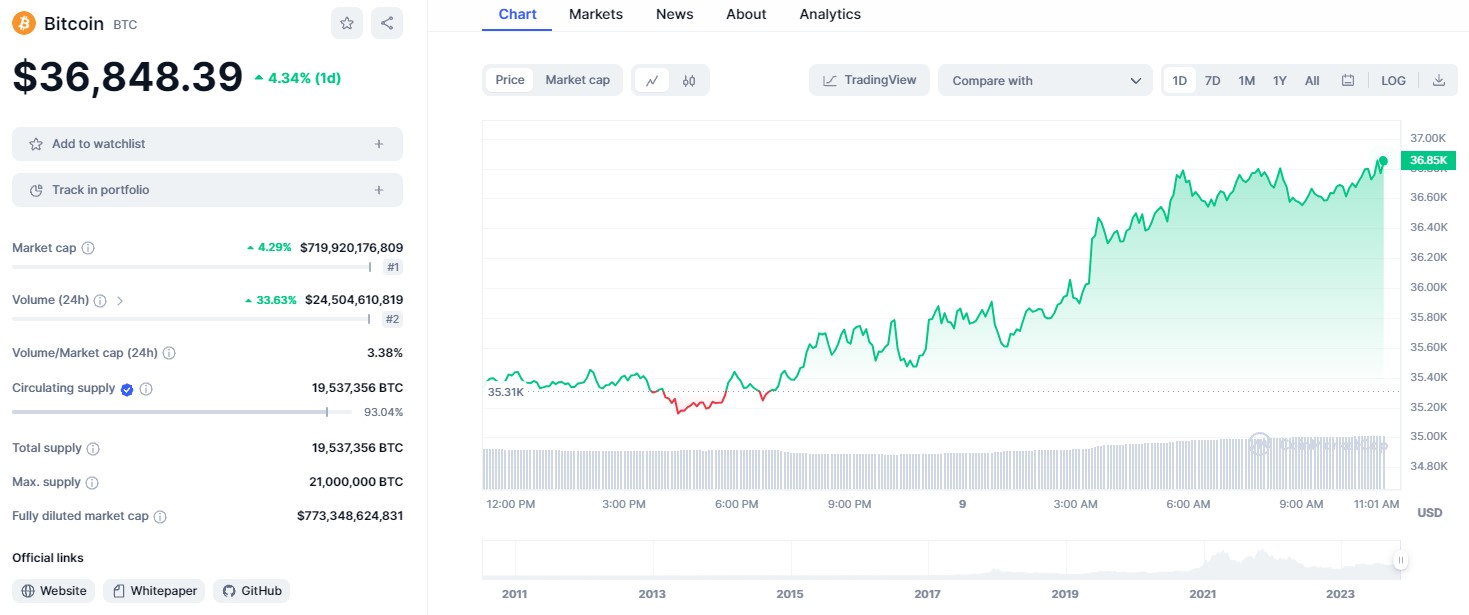
Task: Expand Track in portfolio plus
Action: [x=379, y=190]
